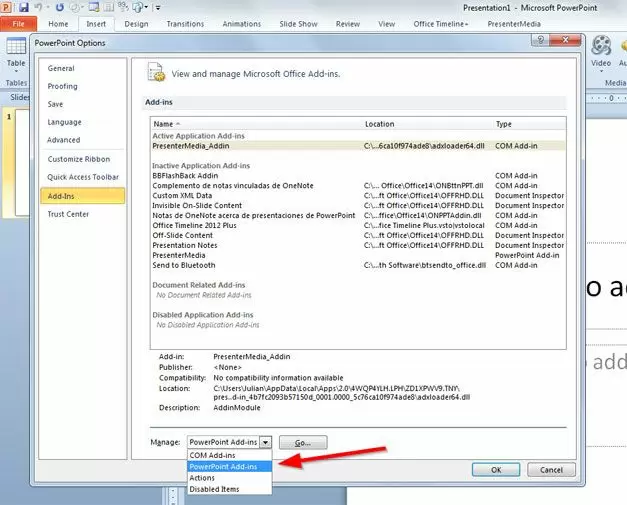This screenshot has width=627, height=505.
Task: Open the Review ribbon tab
Action: coord(347,24)
